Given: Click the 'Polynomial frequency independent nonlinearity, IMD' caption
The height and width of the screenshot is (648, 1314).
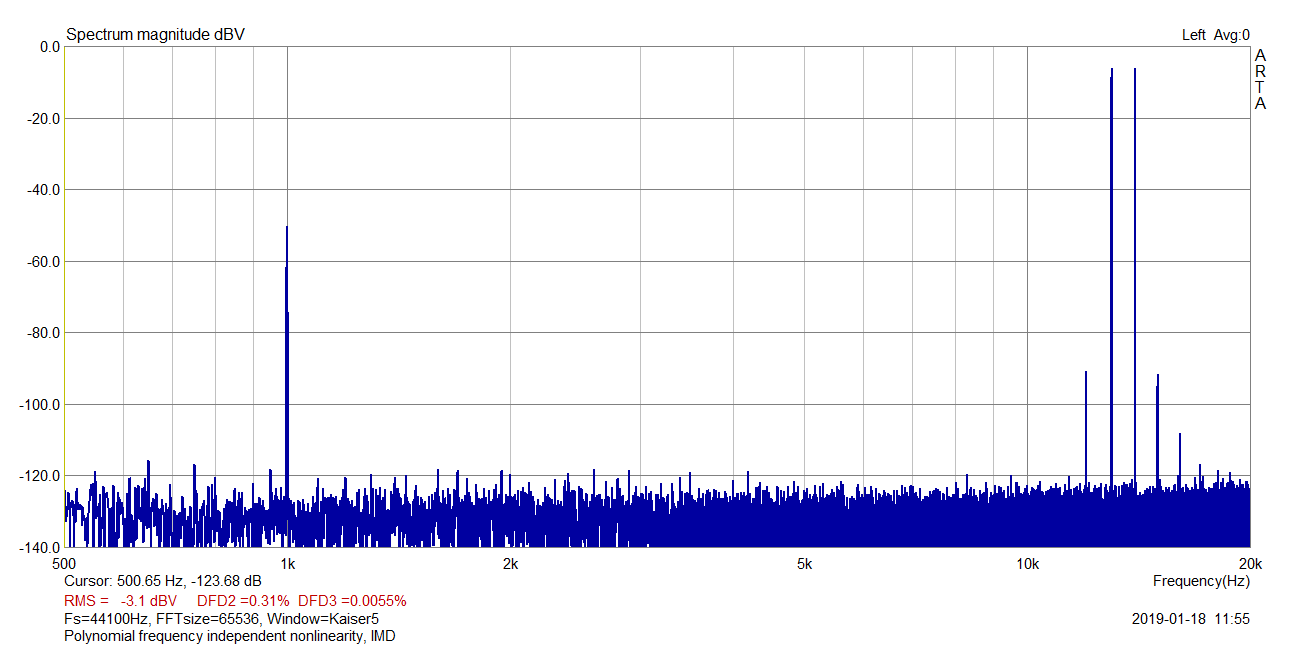Looking at the screenshot, I should [229, 636].
